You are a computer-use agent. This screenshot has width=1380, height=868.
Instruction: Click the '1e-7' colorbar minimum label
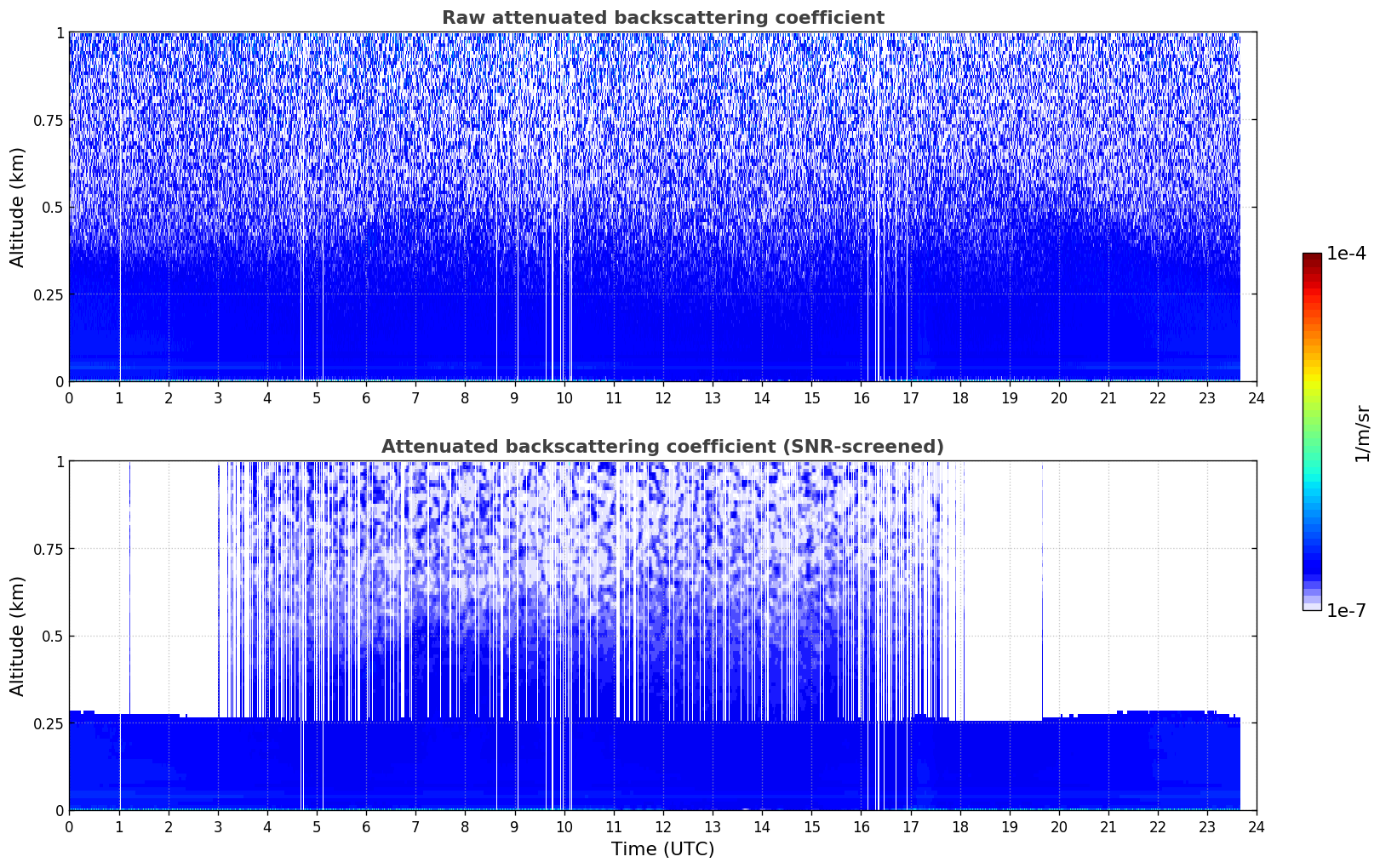click(1346, 611)
